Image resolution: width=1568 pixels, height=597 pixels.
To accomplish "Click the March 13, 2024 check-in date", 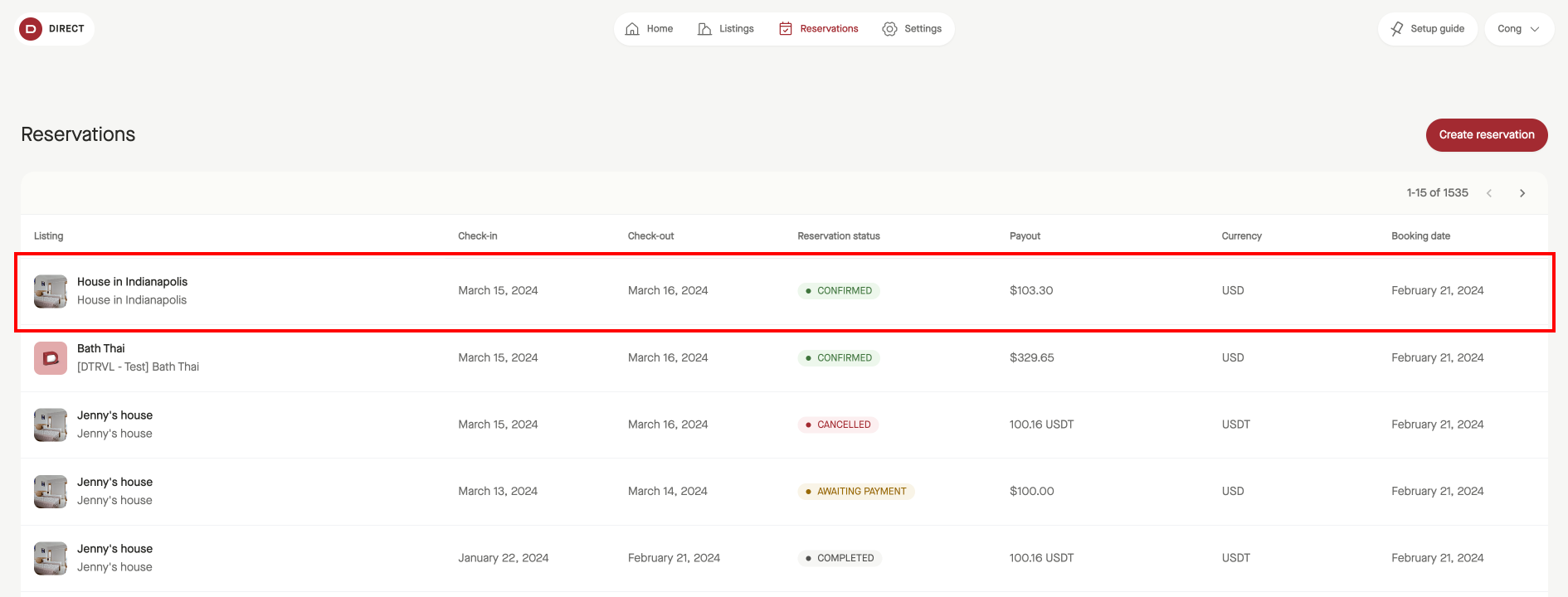I will click(498, 492).
